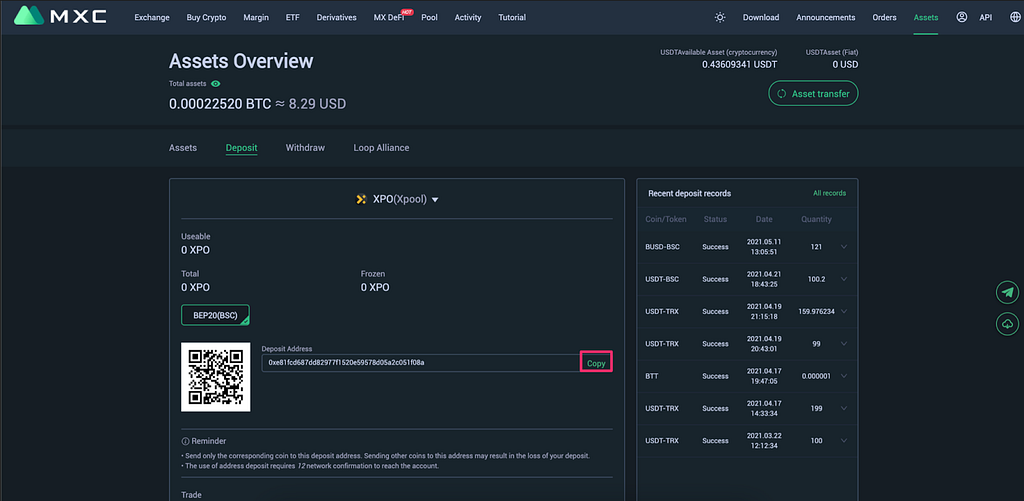
Task: Click the 0.00022520 BTC total value
Action: click(219, 103)
